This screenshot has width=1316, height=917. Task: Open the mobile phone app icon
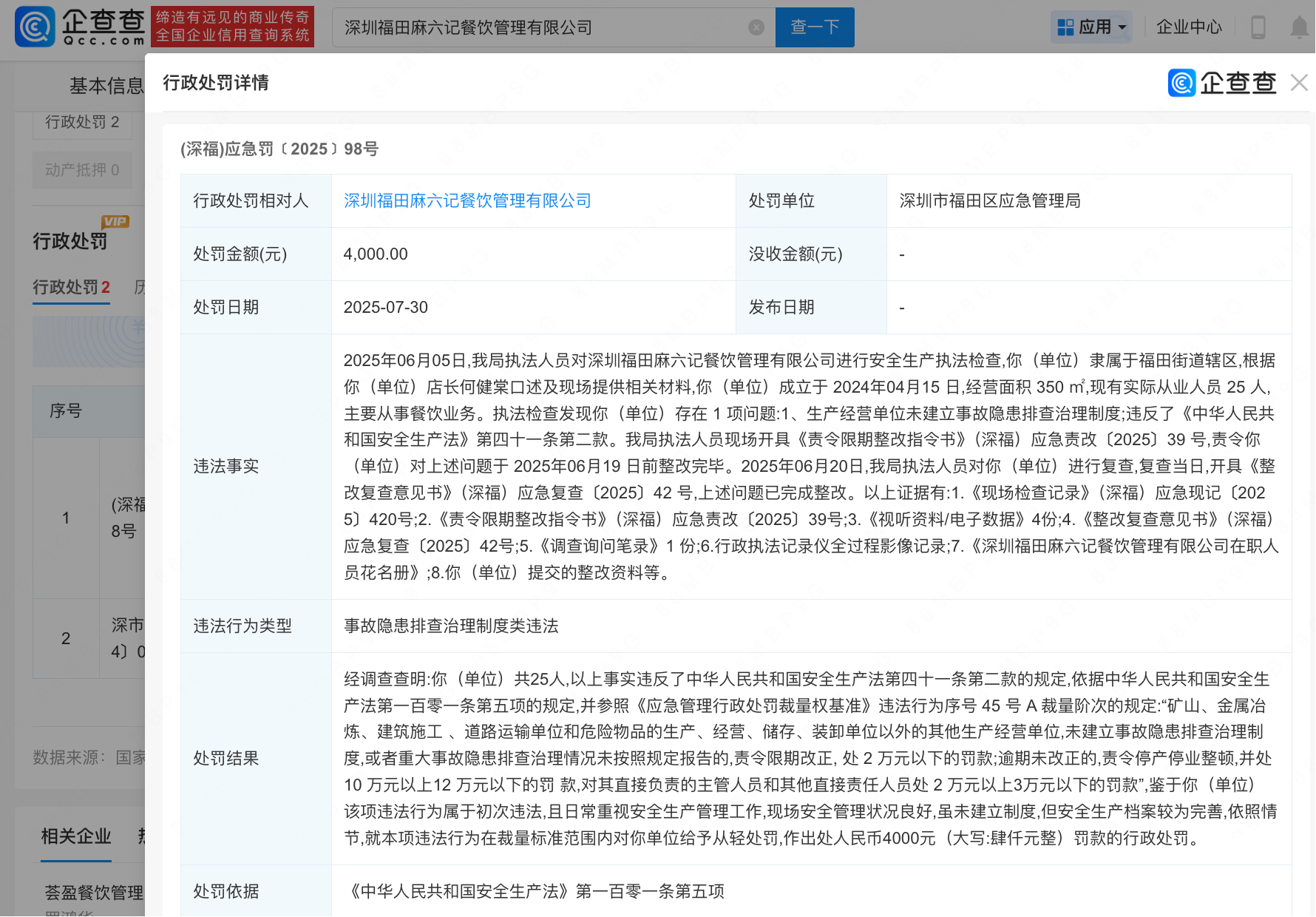(1258, 27)
